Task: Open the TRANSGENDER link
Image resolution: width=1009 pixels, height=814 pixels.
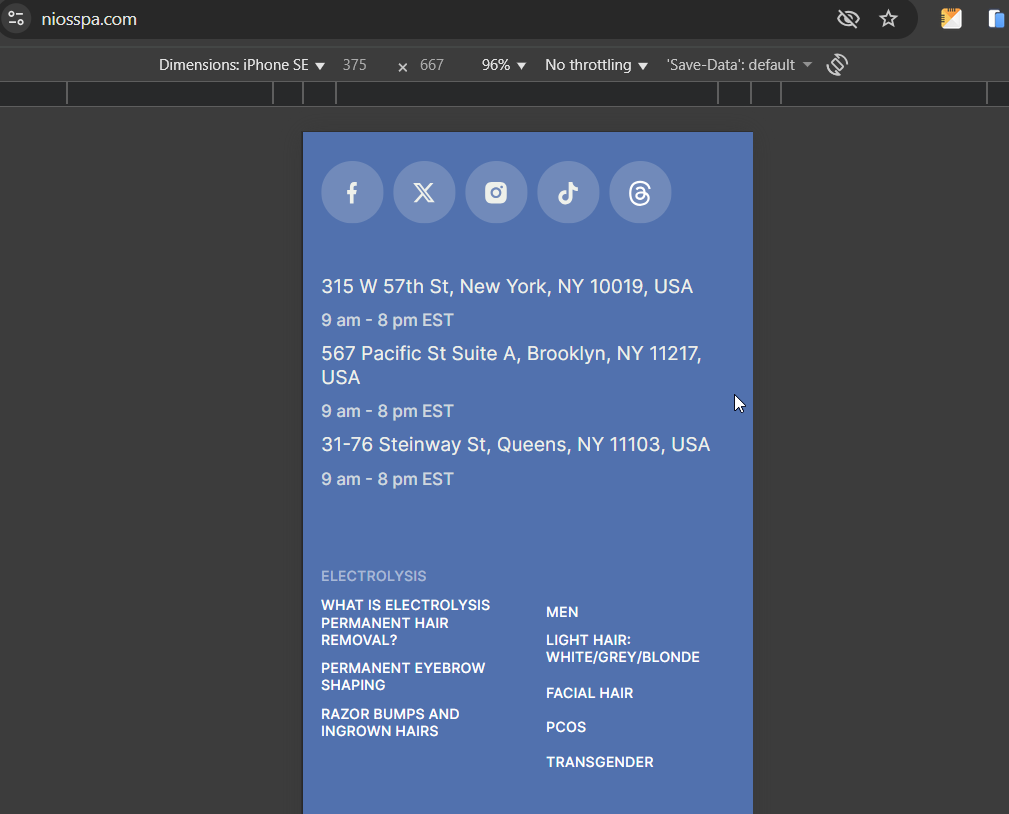Action: pos(600,762)
